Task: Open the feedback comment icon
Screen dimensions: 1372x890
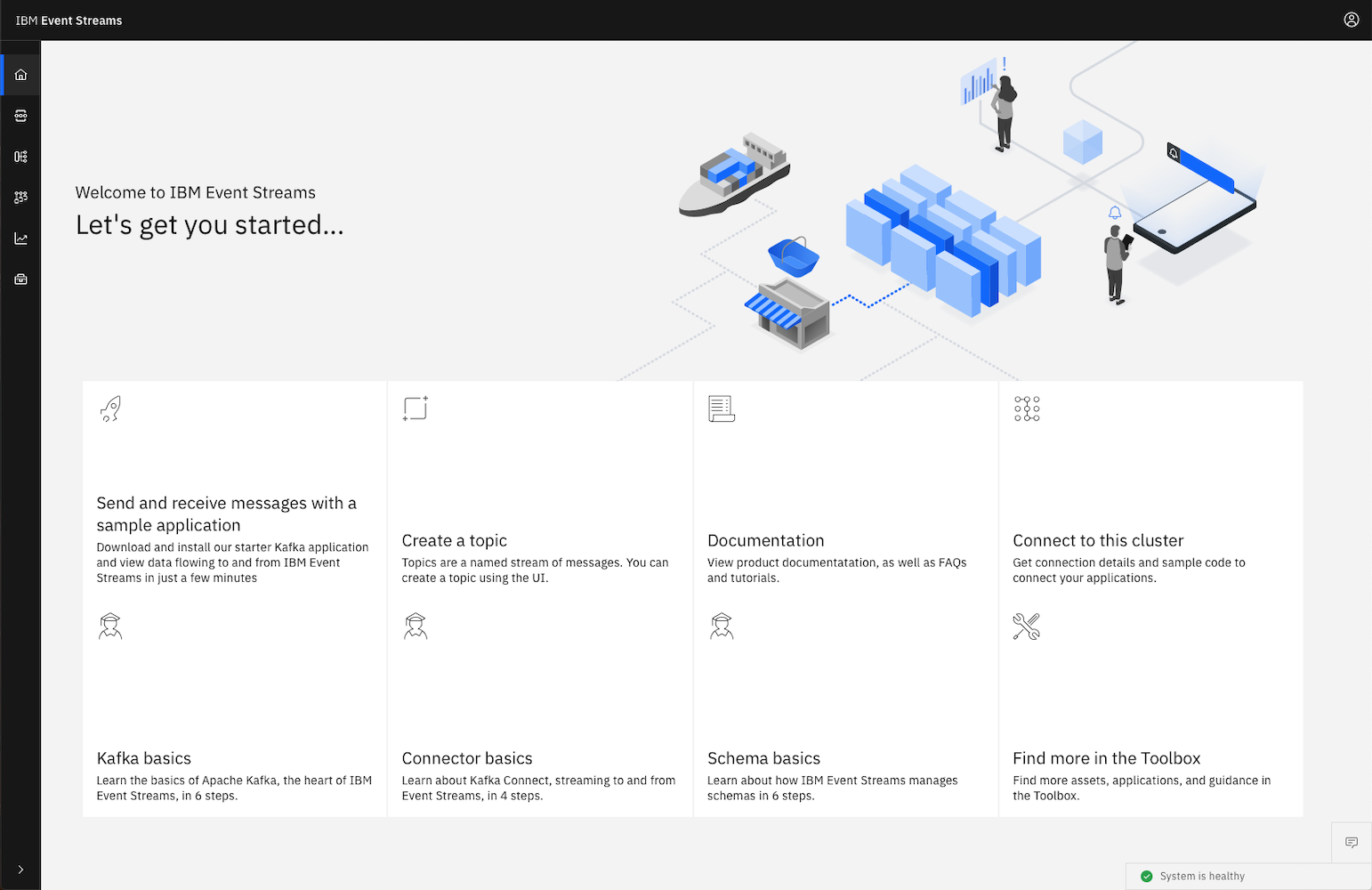Action: [x=1352, y=842]
